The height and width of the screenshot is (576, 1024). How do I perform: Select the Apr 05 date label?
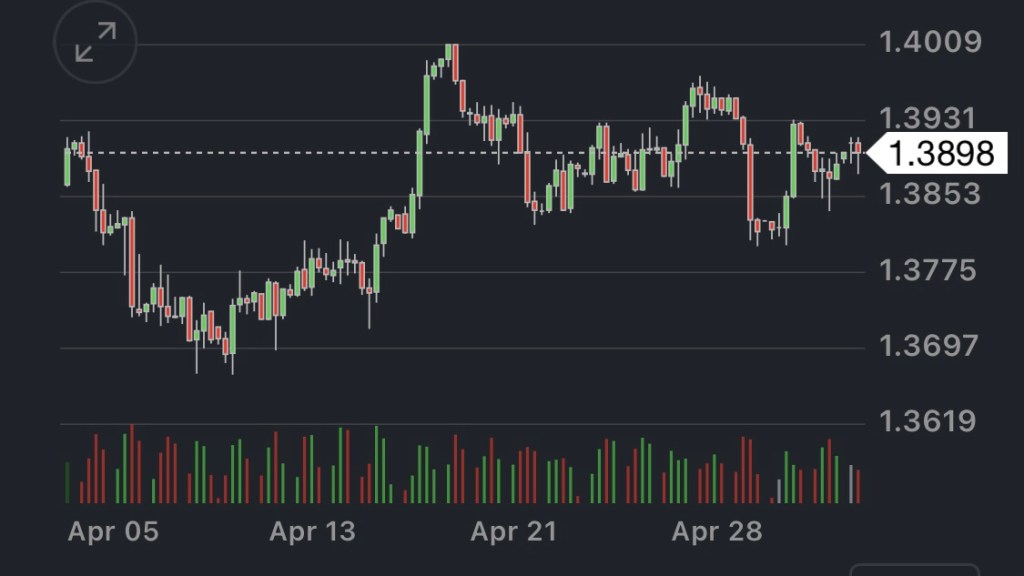113,532
